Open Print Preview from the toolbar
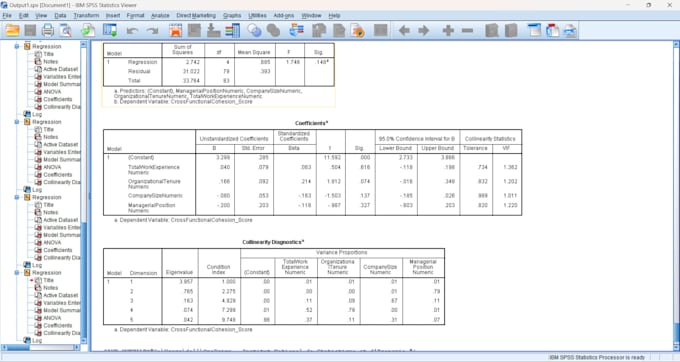Viewport: 680px width, 362px height. tap(66, 30)
